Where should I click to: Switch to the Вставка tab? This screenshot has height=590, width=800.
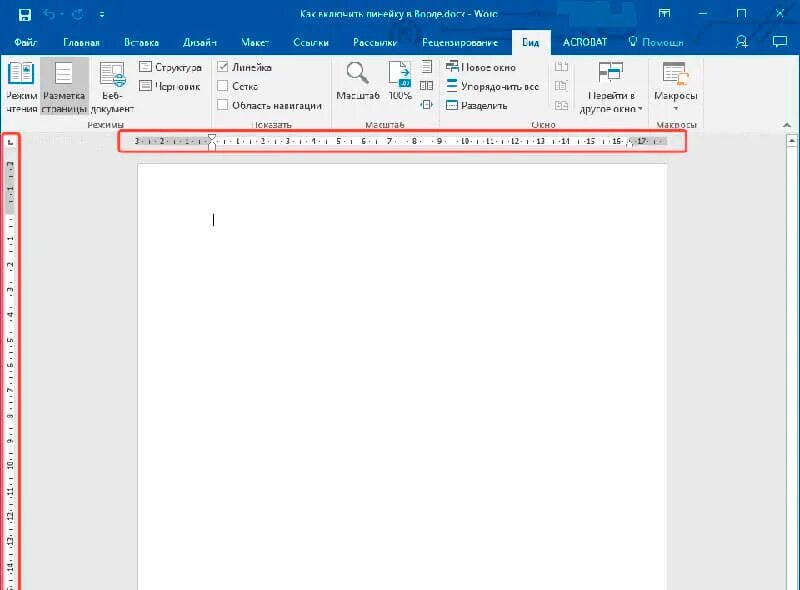click(141, 42)
